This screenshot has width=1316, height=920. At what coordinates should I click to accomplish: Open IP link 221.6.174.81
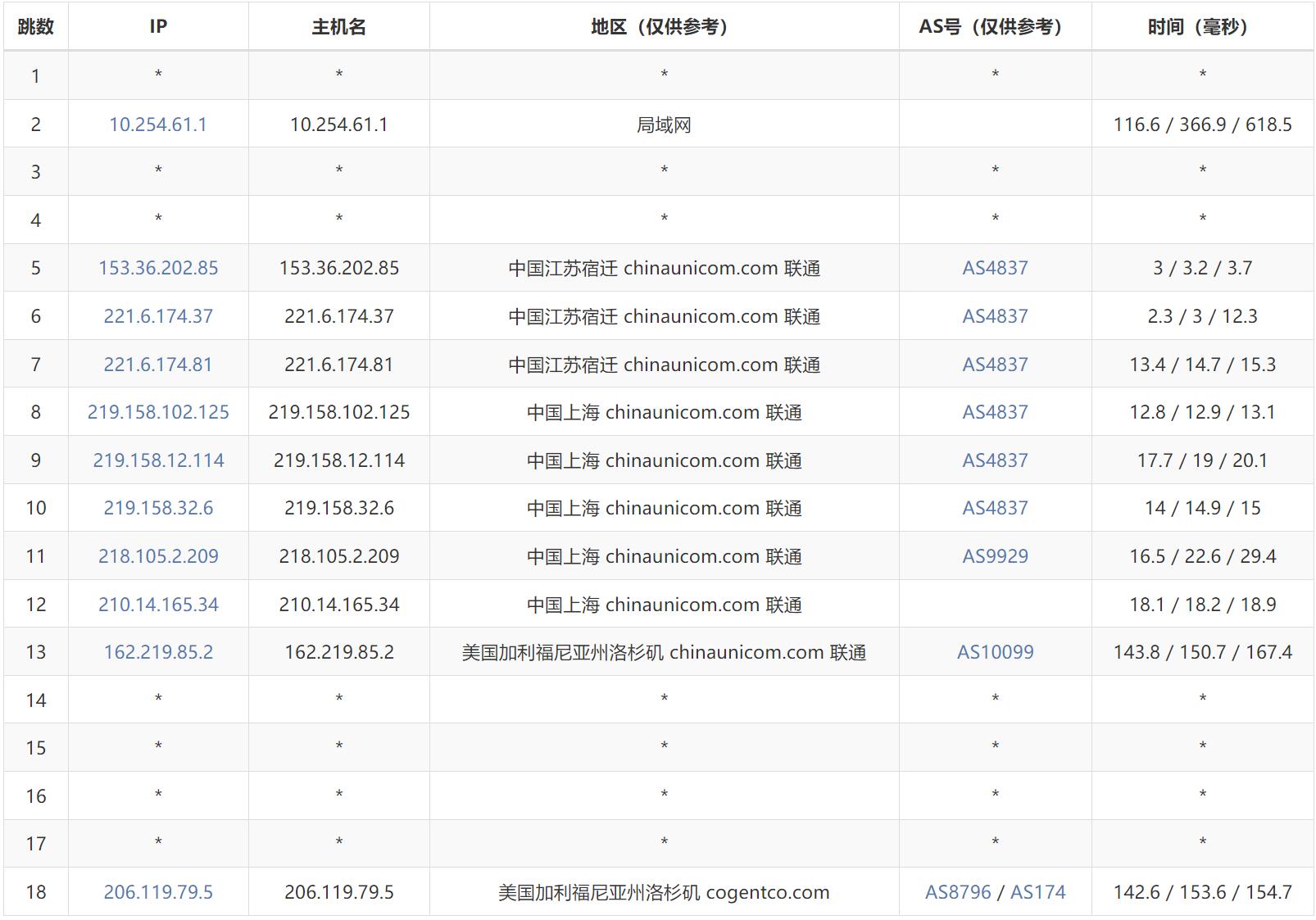158,365
